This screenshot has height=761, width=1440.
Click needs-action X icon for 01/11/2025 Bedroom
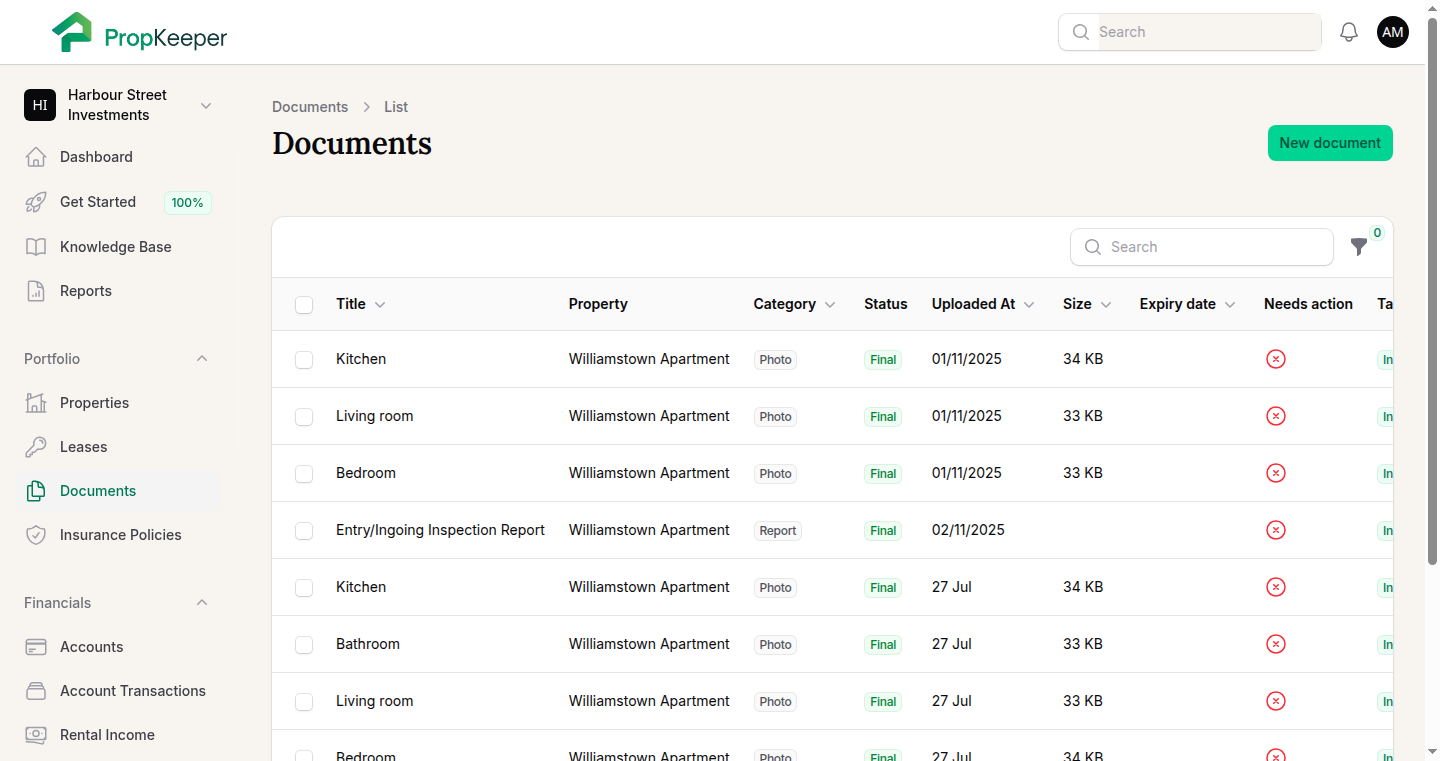pyautogui.click(x=1276, y=473)
